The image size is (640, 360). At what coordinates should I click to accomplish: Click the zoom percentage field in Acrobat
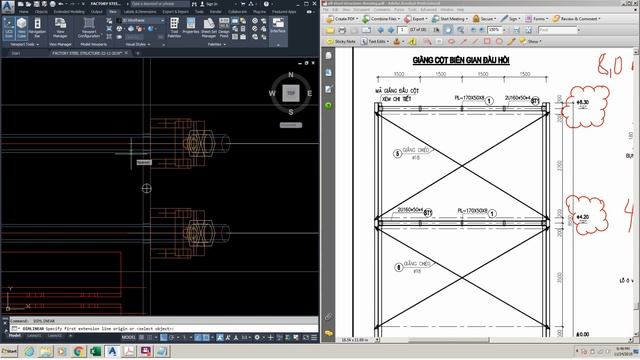click(494, 30)
